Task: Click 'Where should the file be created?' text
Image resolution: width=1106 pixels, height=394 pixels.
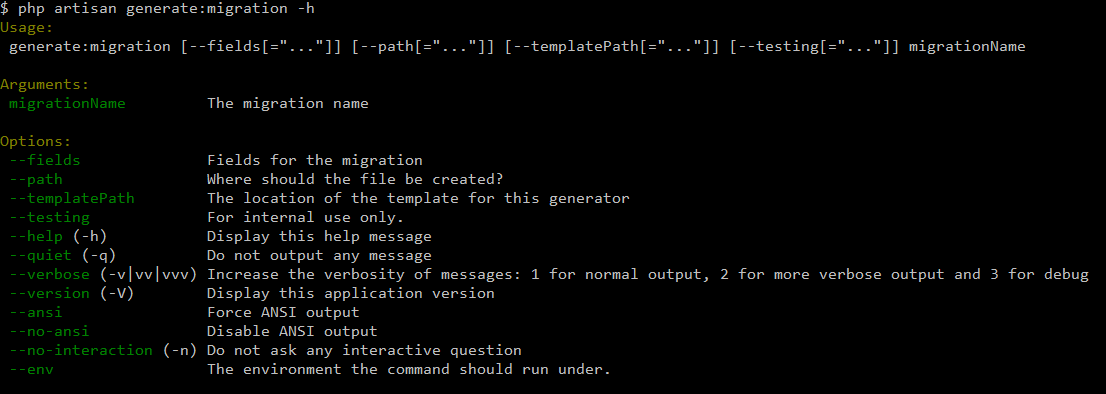Action: (355, 180)
